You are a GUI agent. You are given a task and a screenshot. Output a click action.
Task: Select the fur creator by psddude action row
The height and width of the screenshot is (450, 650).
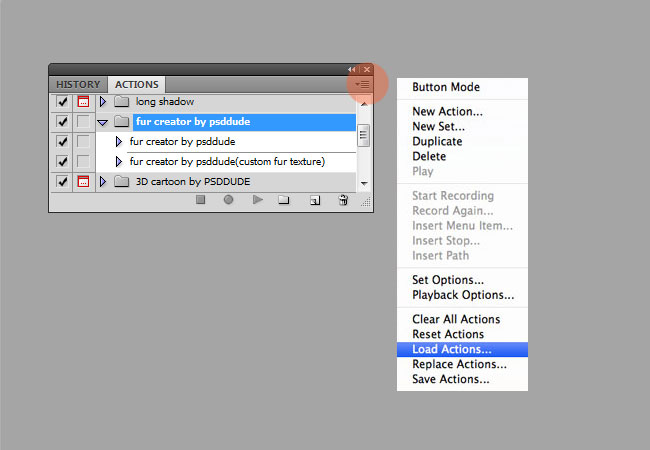coord(226,142)
